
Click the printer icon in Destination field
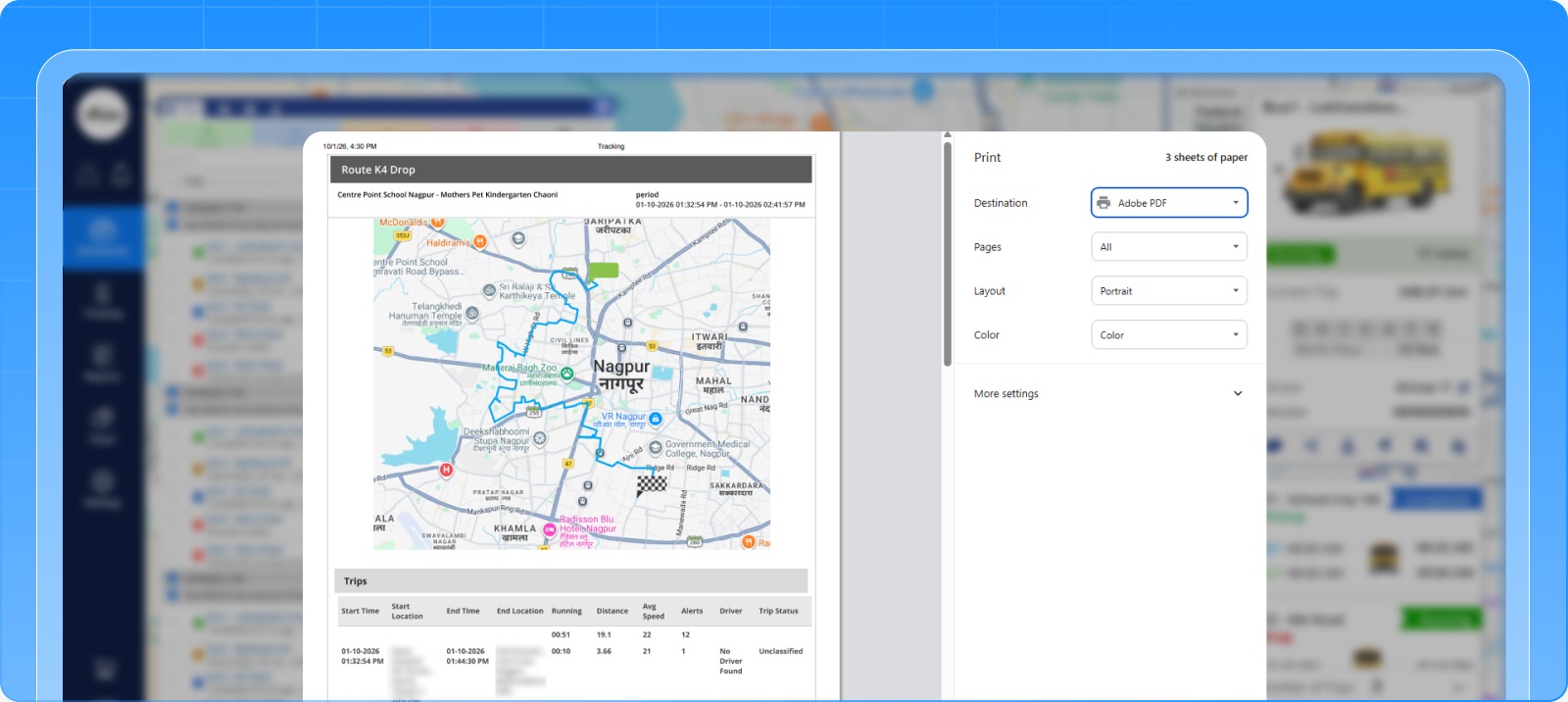pyautogui.click(x=1103, y=203)
